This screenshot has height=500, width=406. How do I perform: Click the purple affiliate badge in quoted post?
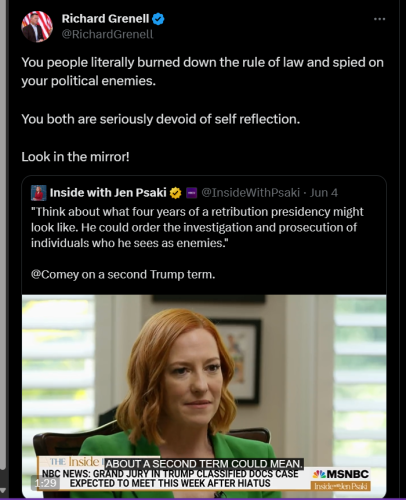(x=191, y=193)
